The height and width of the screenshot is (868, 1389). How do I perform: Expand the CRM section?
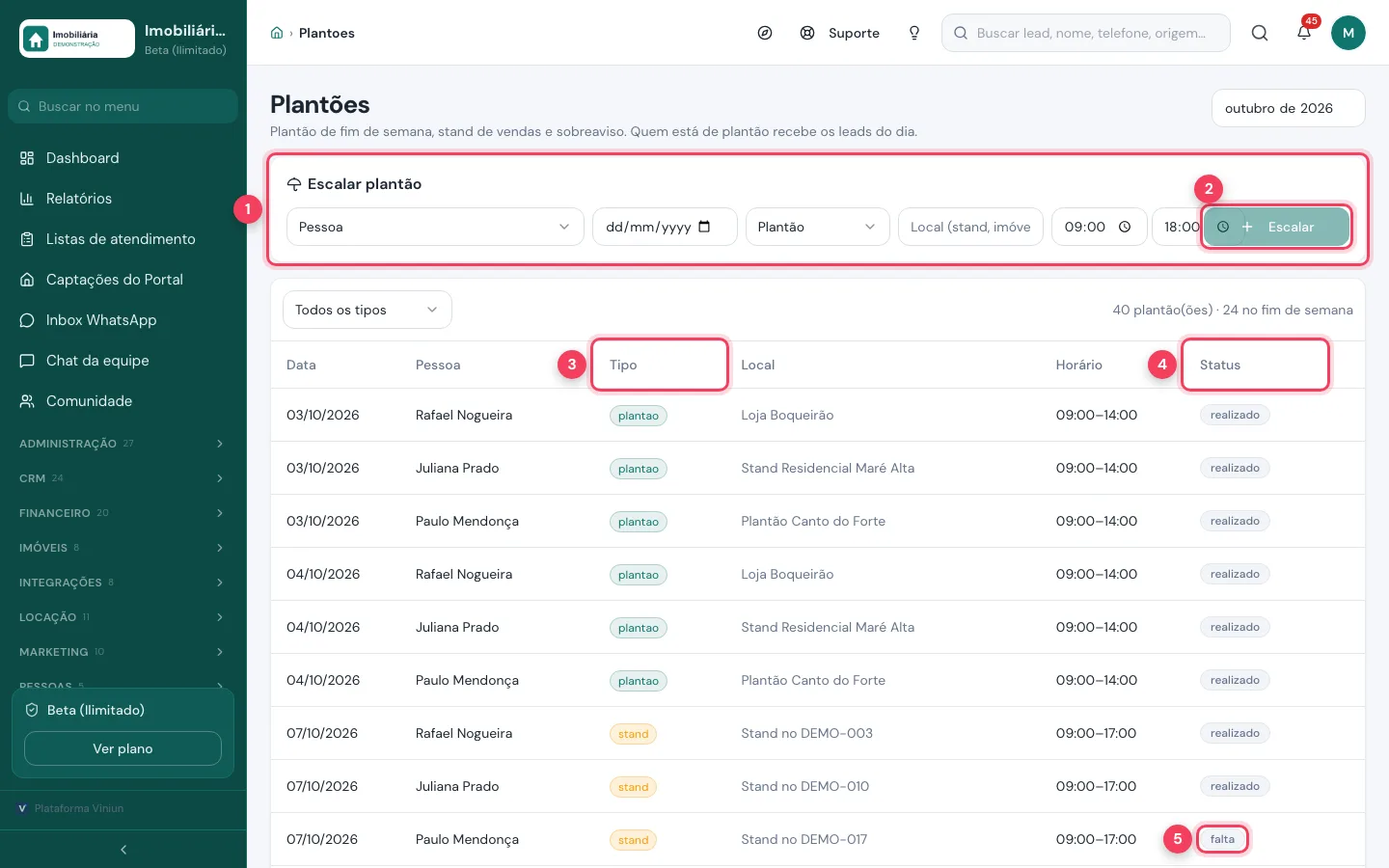click(123, 478)
